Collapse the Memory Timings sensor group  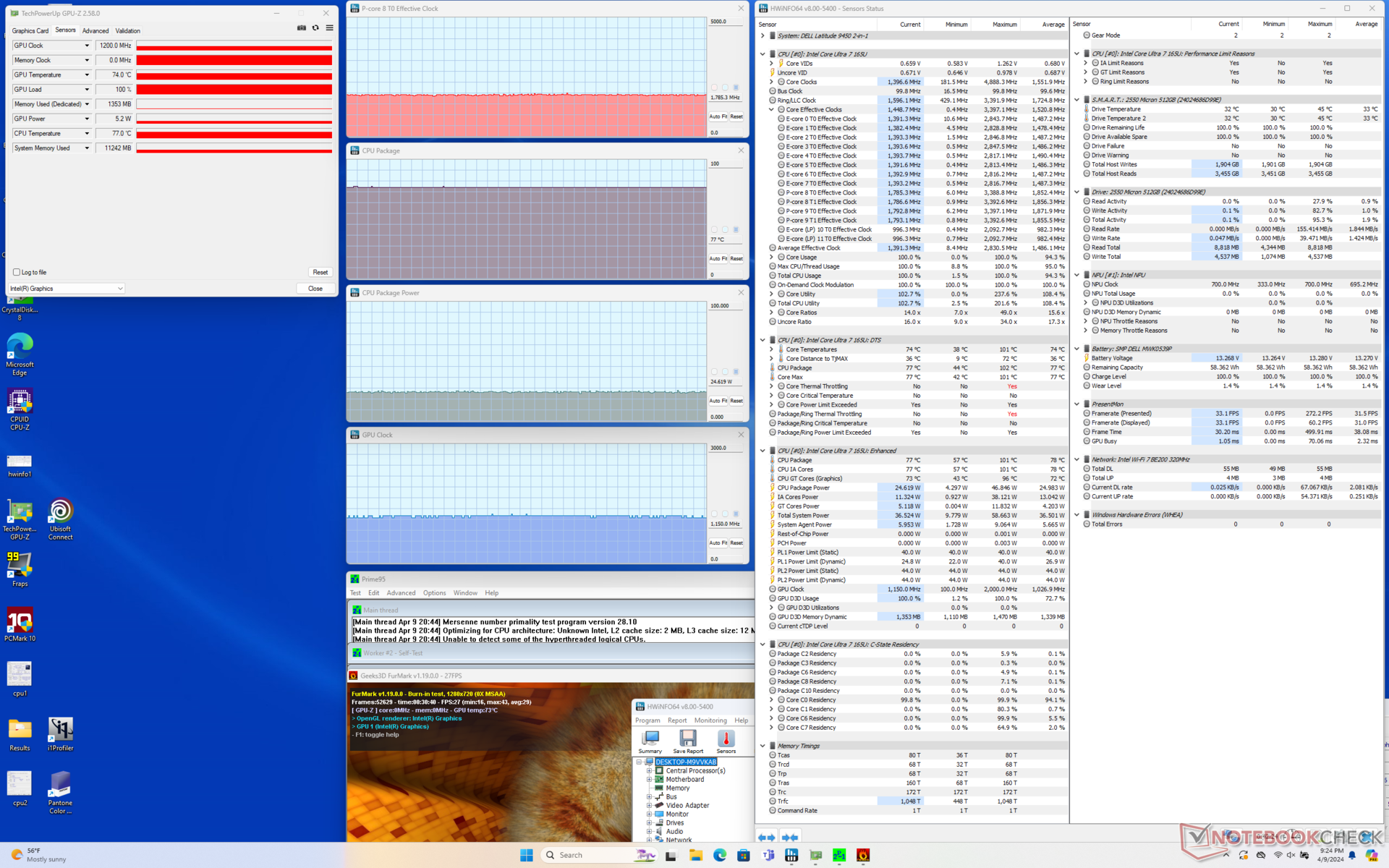tap(763, 746)
